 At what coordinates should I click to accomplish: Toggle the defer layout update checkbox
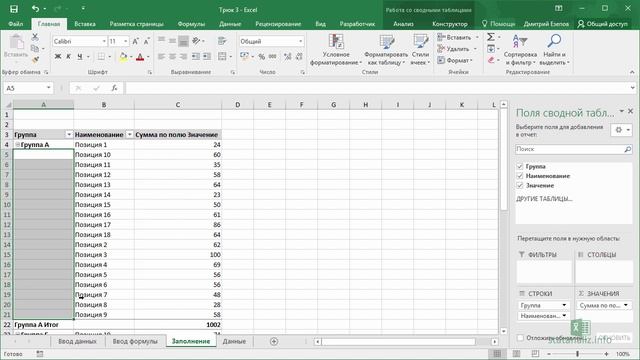pyautogui.click(x=520, y=338)
